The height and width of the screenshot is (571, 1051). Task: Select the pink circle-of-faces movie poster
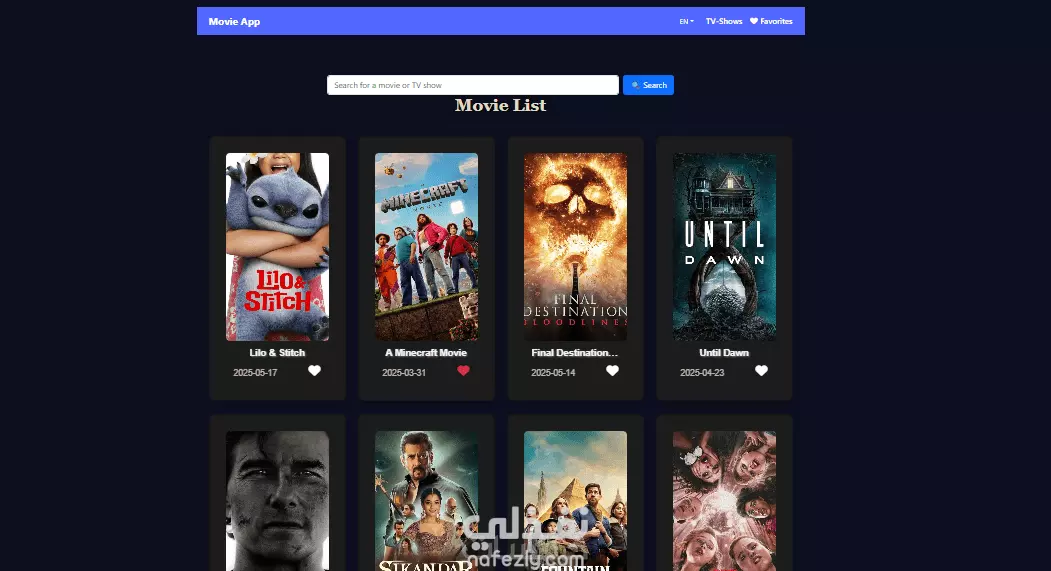725,501
